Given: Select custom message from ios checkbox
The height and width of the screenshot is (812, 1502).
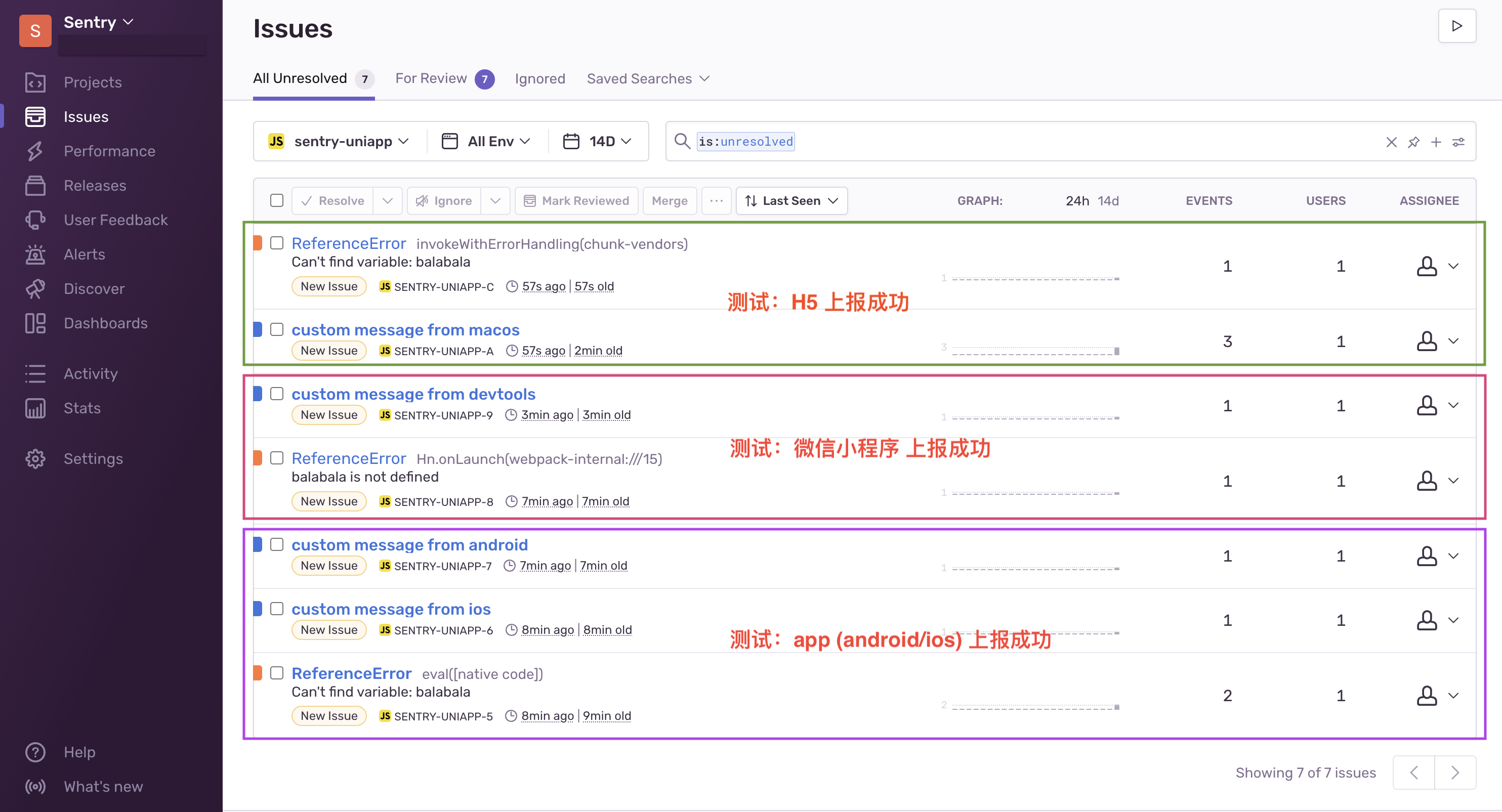Looking at the screenshot, I should [x=277, y=609].
